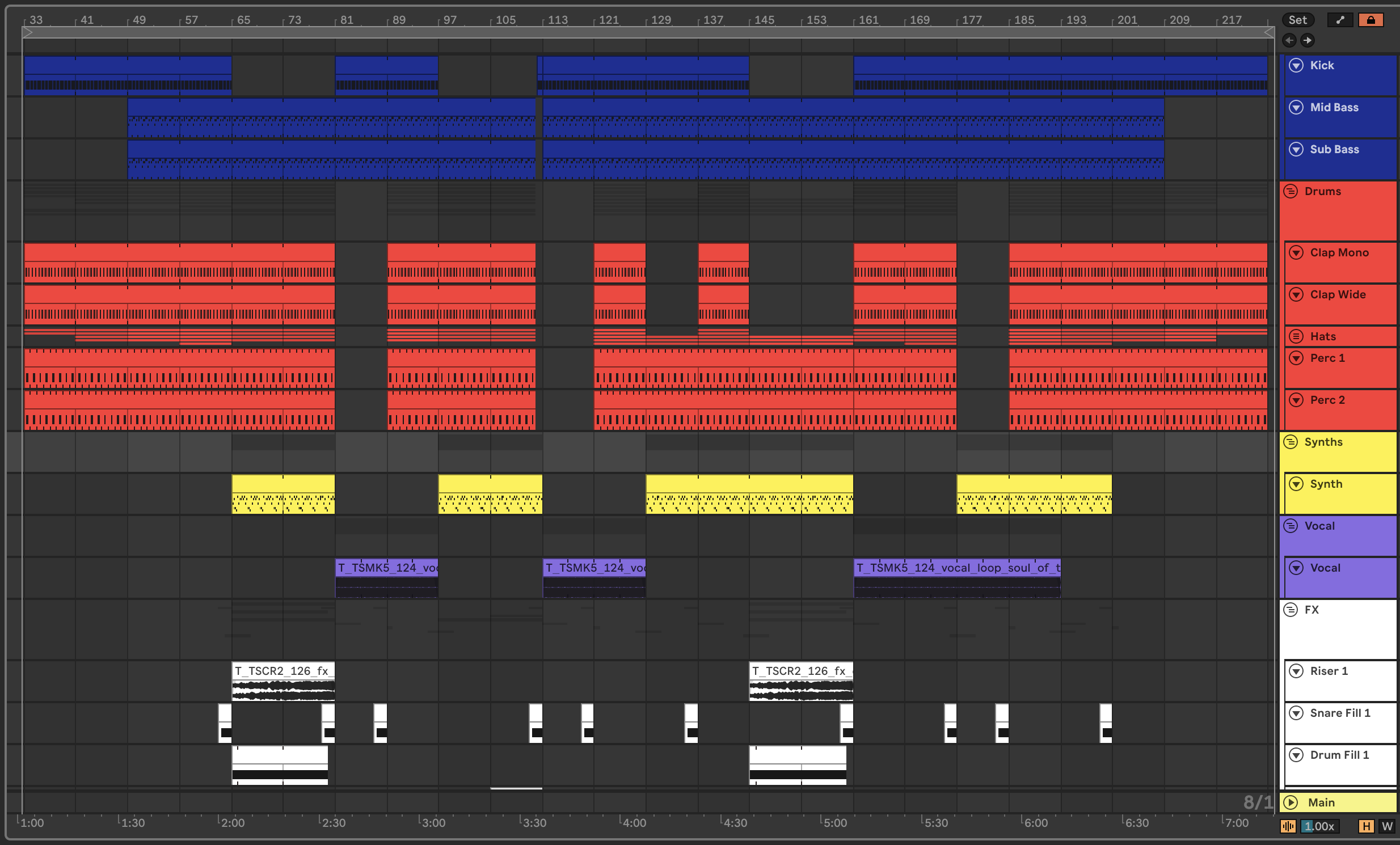
Task: Expand the Main track triangle
Action: [x=1291, y=802]
